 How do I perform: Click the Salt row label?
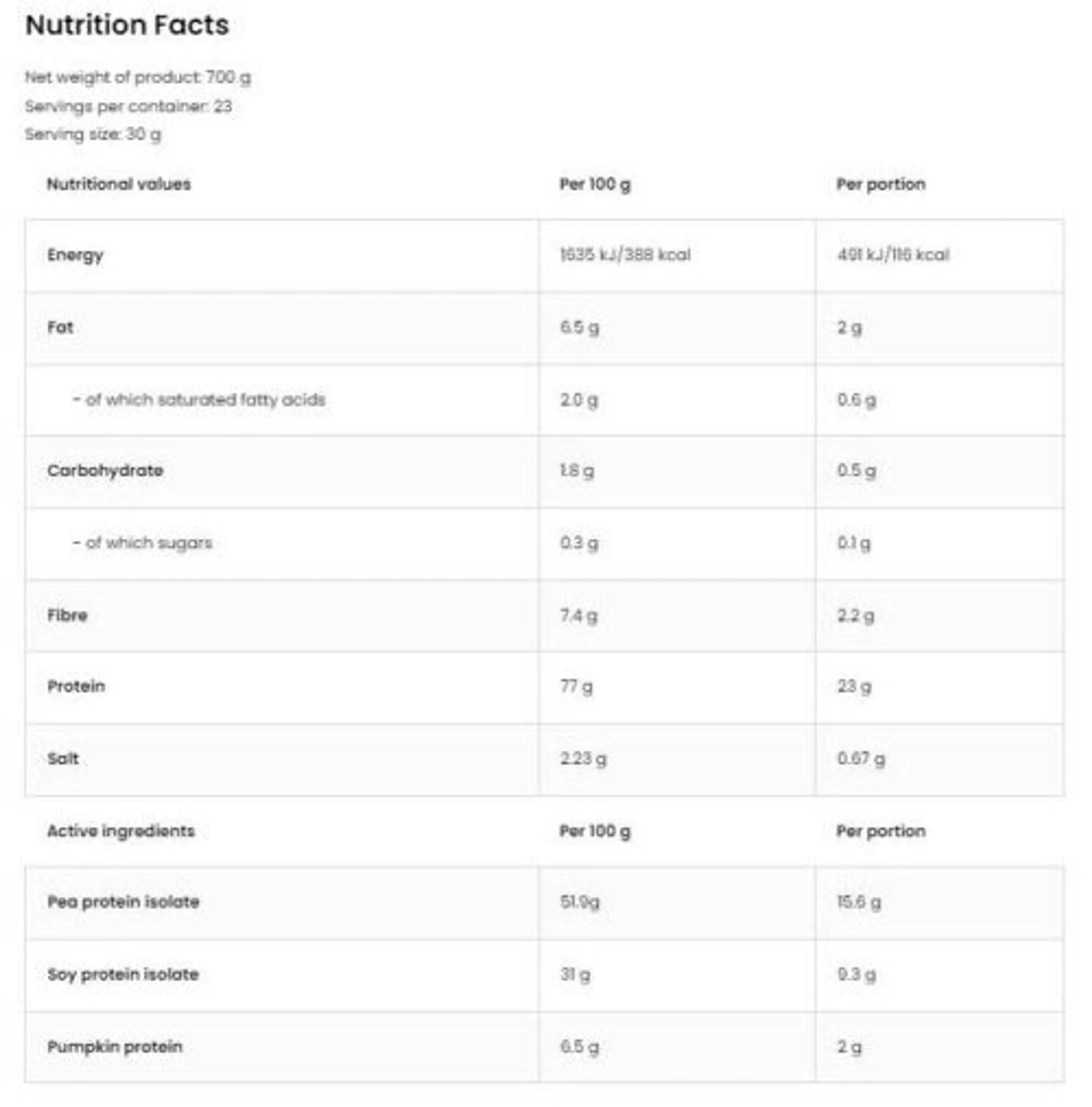pos(63,759)
